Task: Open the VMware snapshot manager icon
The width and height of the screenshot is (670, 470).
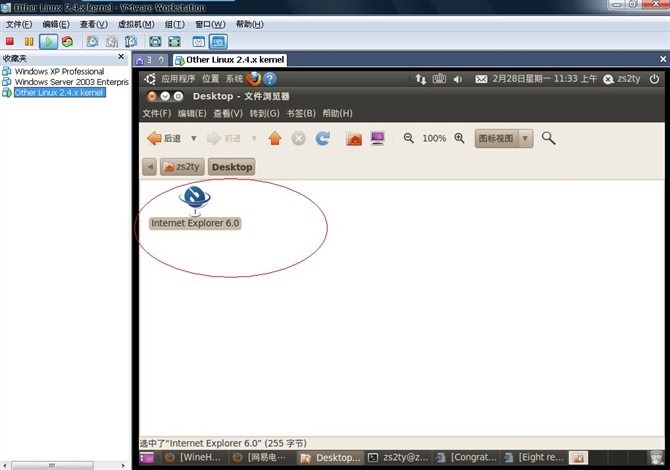Action: (131, 41)
